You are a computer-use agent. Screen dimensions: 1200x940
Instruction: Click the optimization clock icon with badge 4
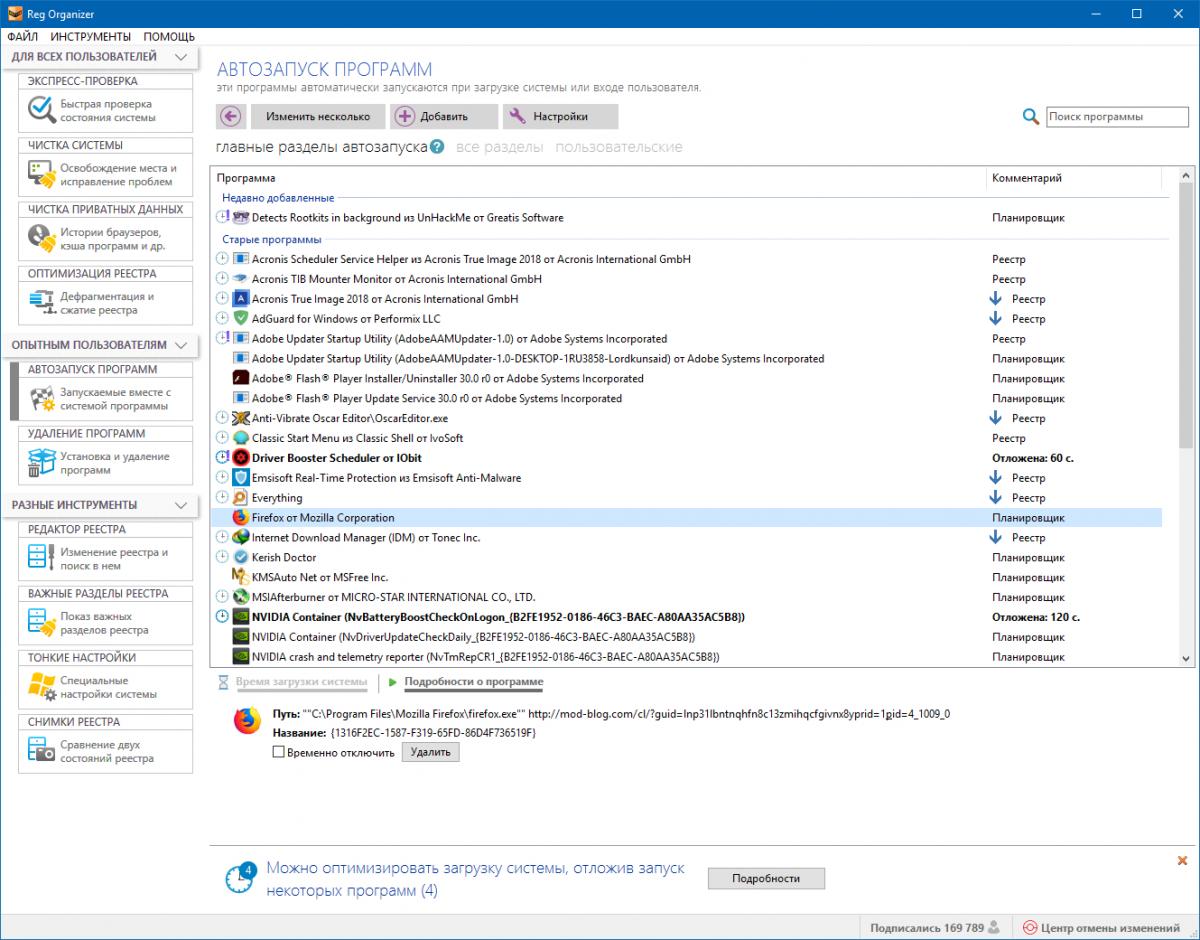(x=239, y=876)
